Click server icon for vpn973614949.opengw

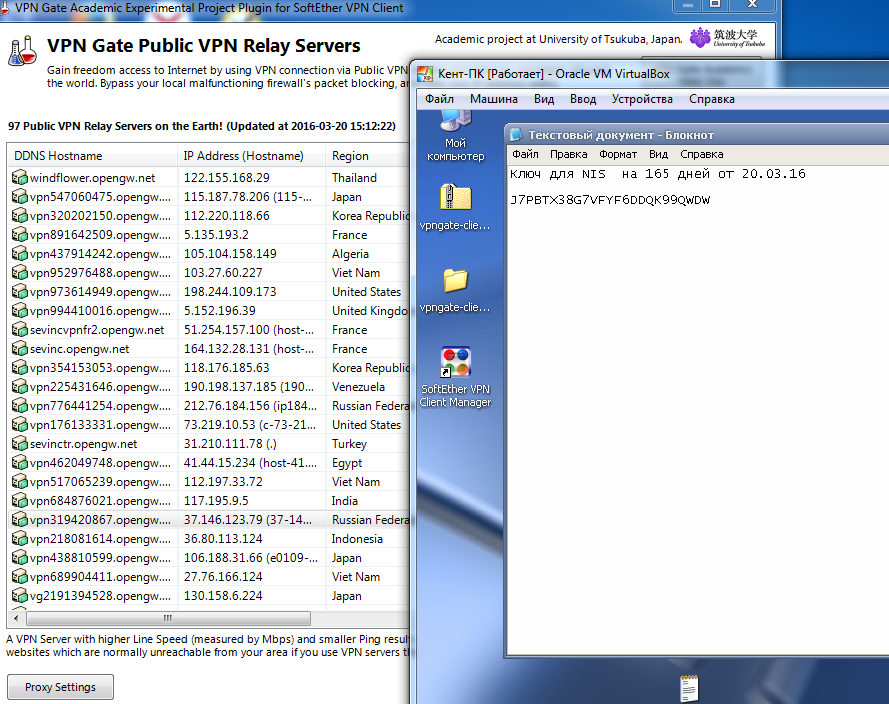click(x=20, y=292)
